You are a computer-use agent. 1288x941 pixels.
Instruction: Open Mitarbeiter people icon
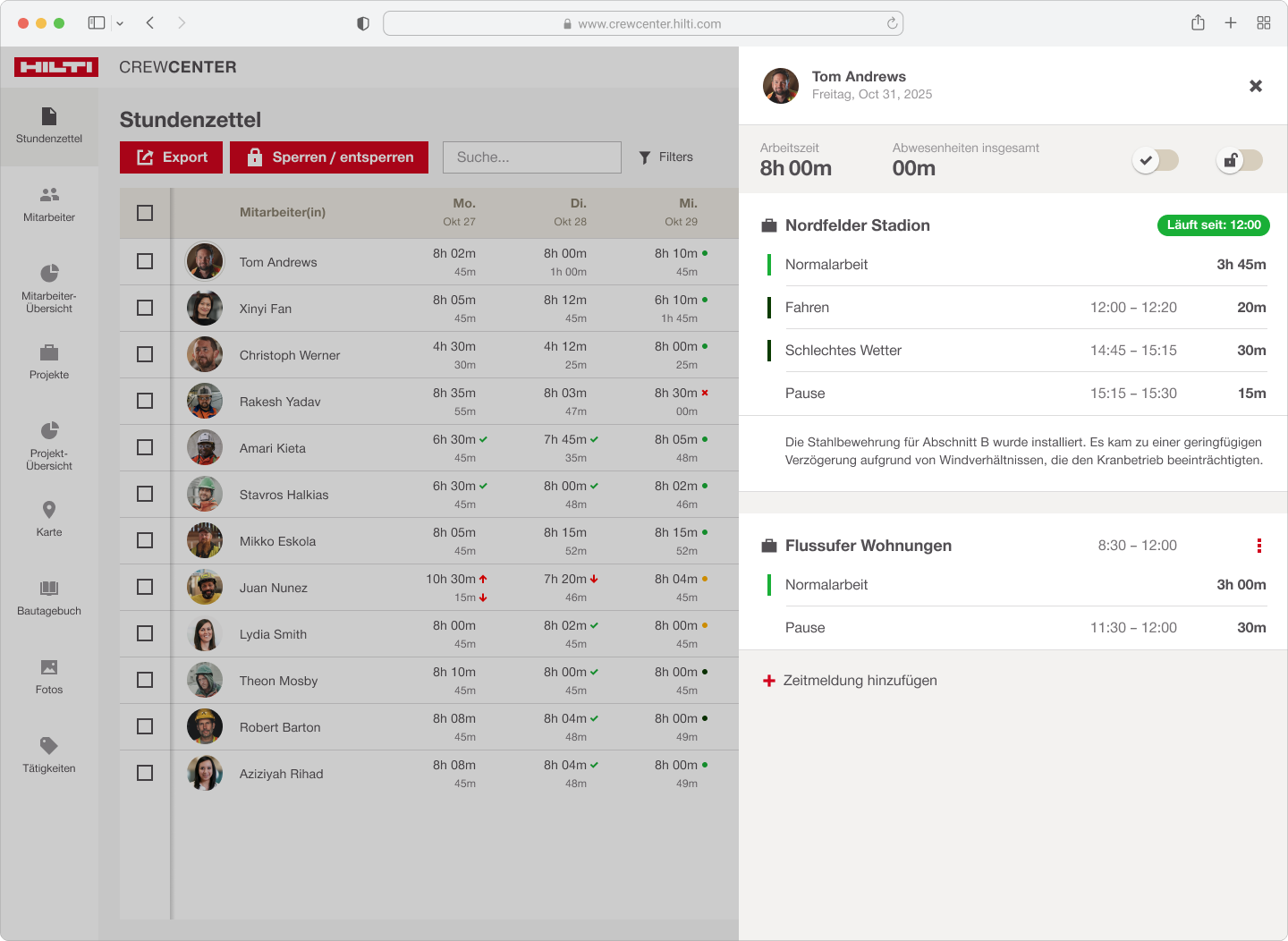point(49,195)
